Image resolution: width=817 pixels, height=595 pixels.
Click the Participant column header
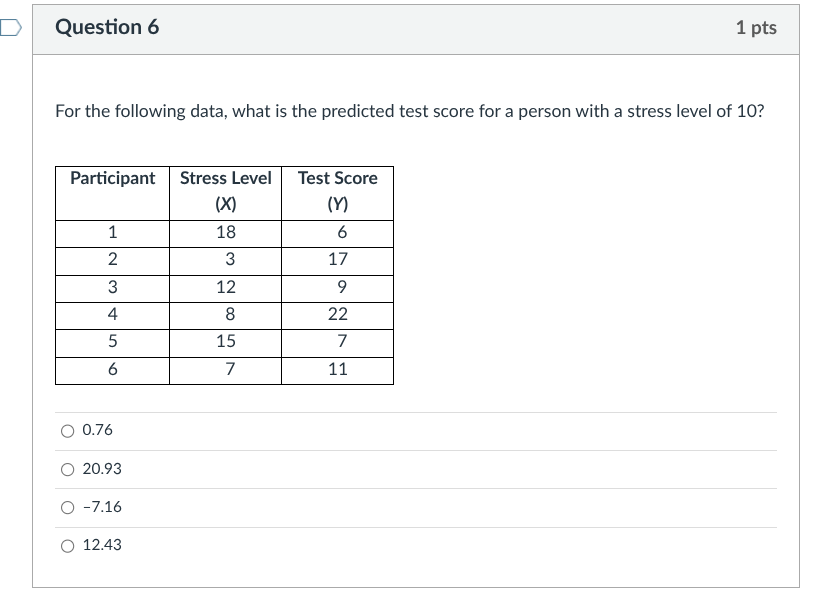pyautogui.click(x=111, y=179)
